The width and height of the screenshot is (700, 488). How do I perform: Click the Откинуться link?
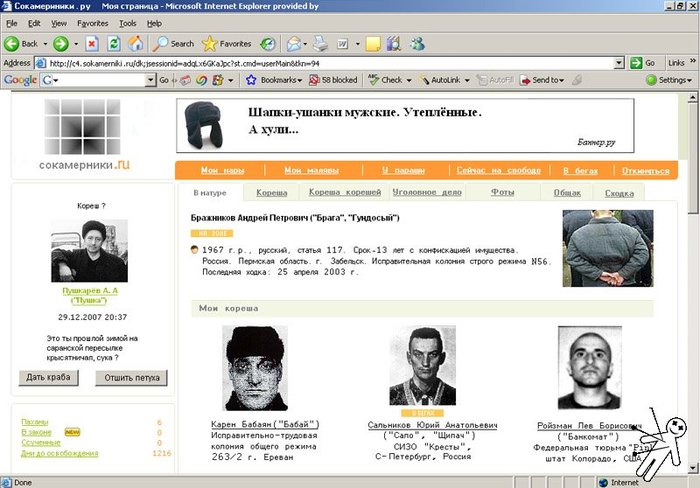tap(646, 171)
